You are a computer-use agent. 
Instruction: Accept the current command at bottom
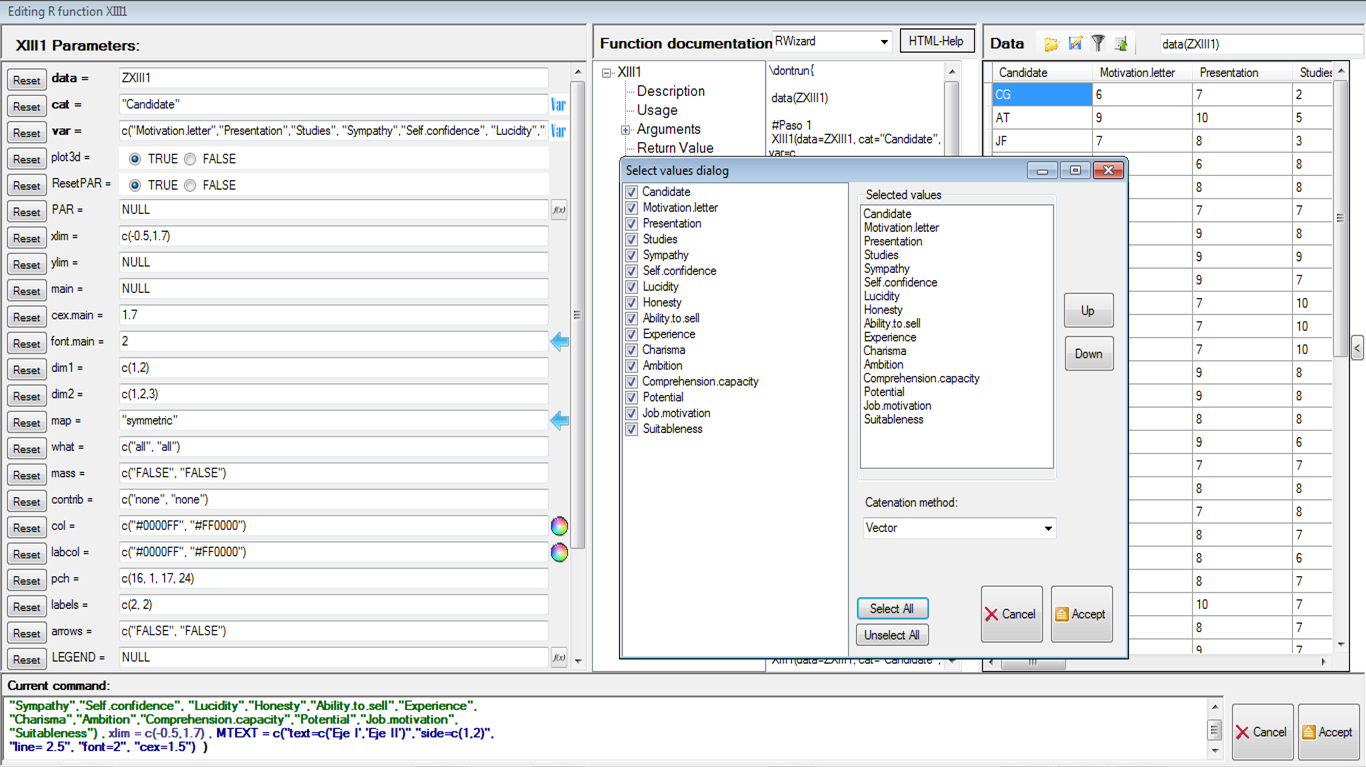(x=1328, y=732)
